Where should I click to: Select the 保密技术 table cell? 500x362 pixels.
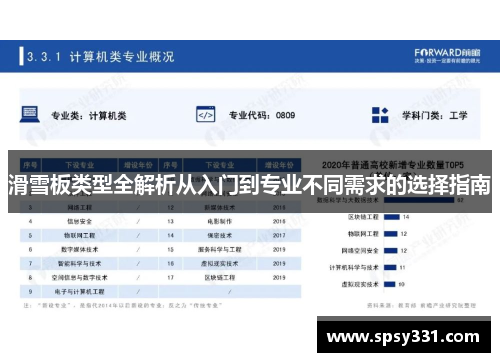pos(220,235)
